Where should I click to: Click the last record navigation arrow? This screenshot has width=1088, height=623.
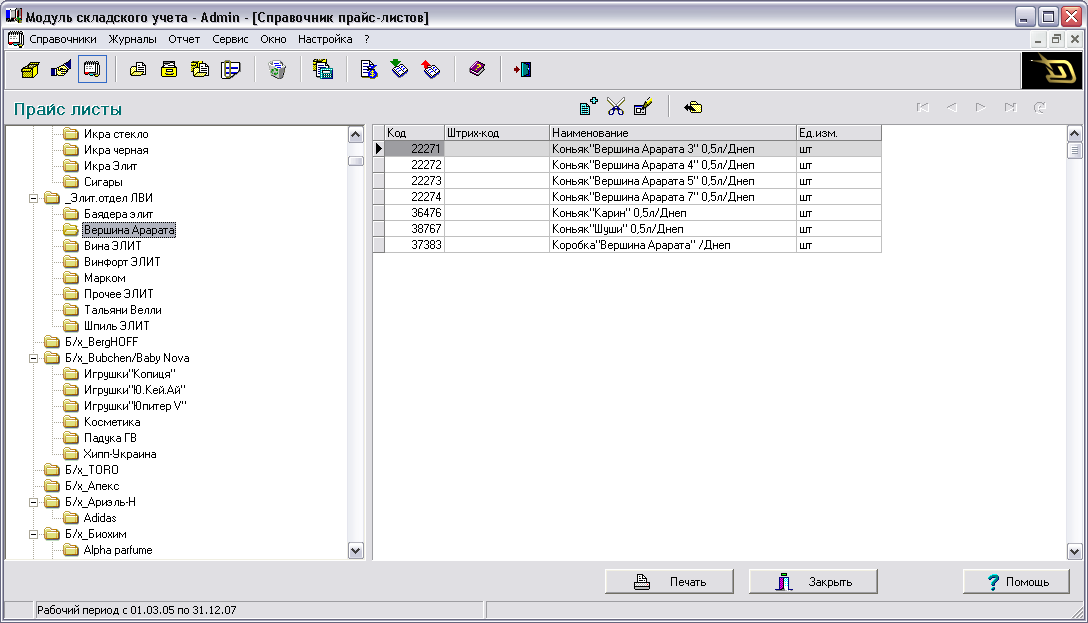(x=1010, y=107)
